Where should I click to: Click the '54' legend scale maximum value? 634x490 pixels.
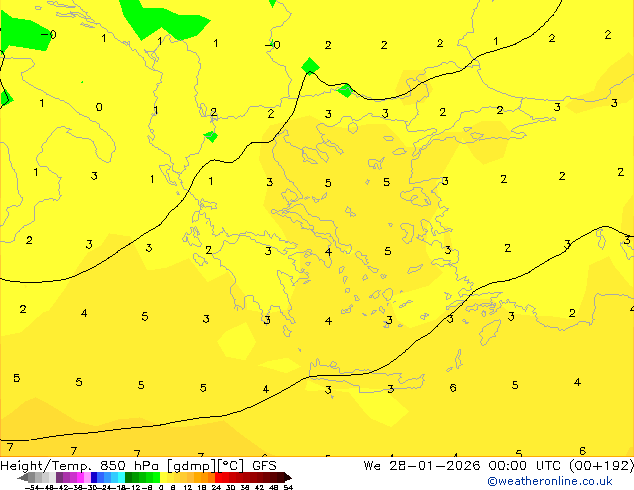click(288, 487)
